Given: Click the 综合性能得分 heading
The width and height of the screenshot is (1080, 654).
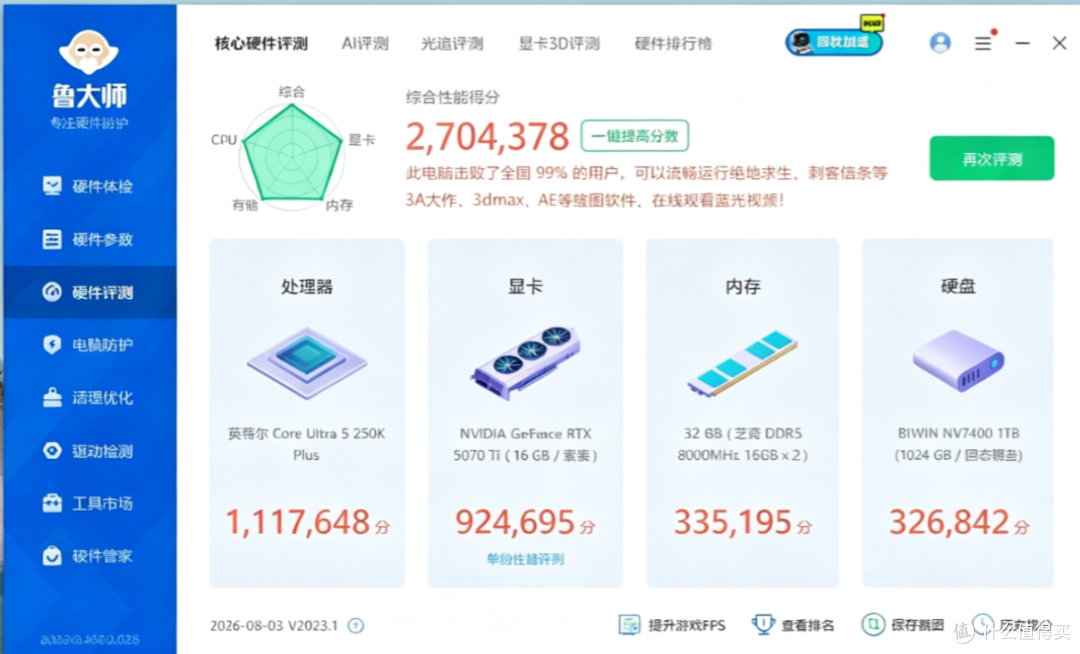Looking at the screenshot, I should [x=453, y=97].
